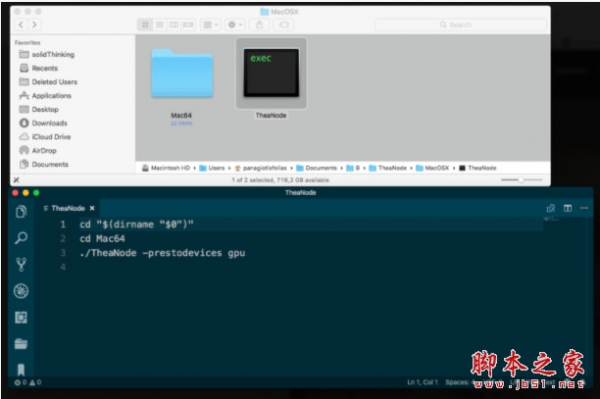Select solidThinking in Finder sidebar

point(53,54)
